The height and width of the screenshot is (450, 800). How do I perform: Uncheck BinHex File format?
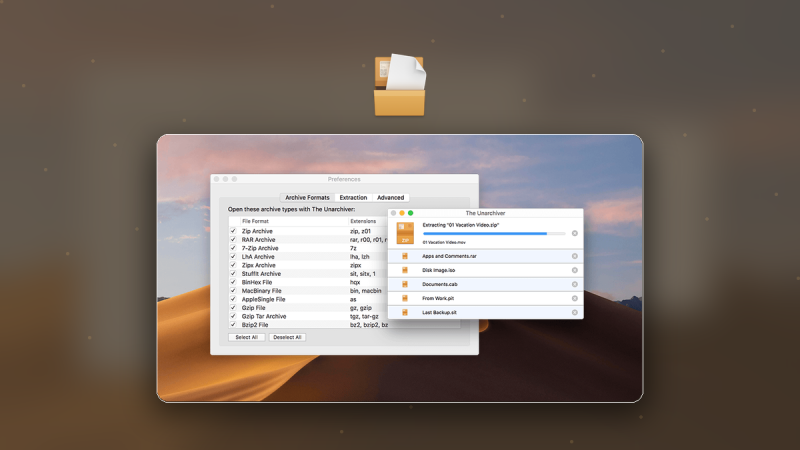coord(233,282)
